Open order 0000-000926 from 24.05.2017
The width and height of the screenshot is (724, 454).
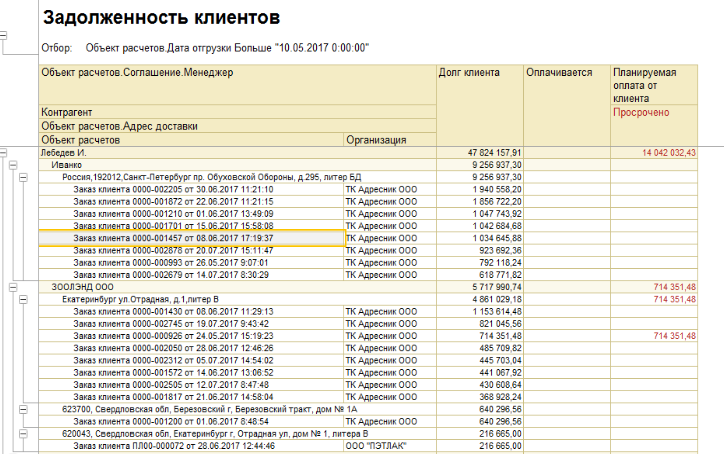tap(190, 335)
